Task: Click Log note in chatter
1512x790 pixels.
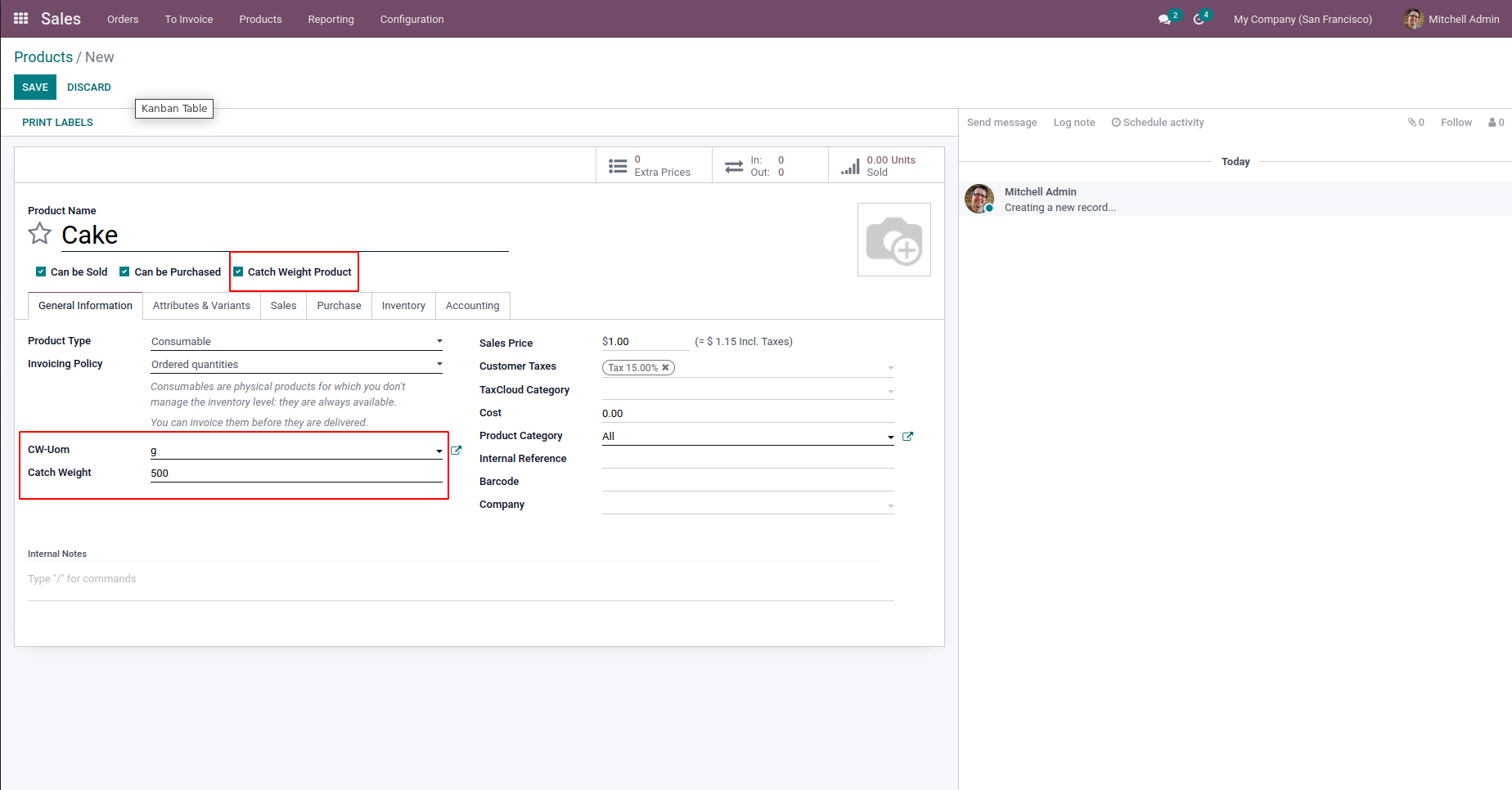Action: [x=1073, y=123]
